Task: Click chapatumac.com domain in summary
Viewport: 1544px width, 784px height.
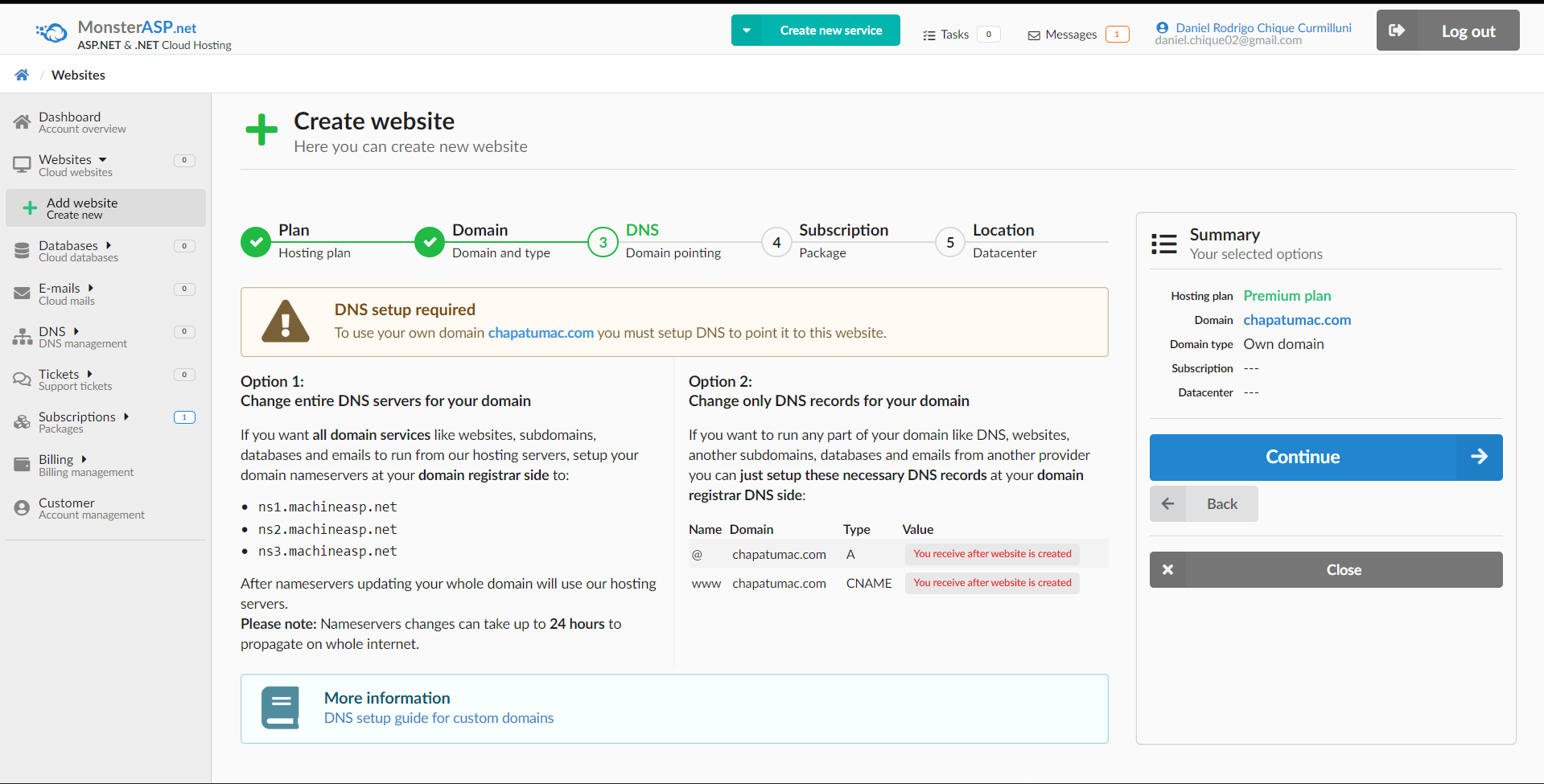Action: 1297,320
